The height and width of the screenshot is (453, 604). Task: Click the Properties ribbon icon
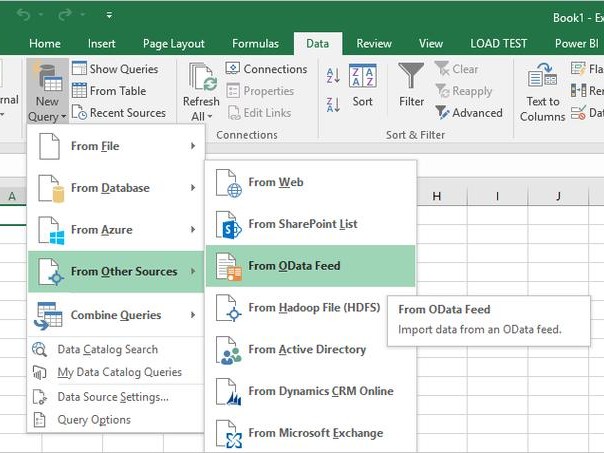point(233,91)
